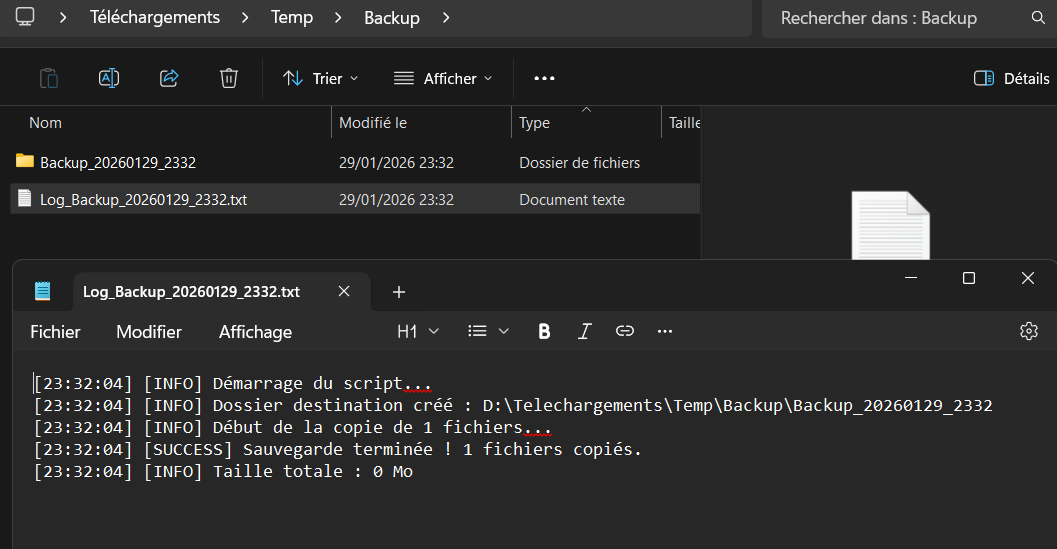Expand the list style dropdown
1057x549 pixels.
[x=489, y=331]
